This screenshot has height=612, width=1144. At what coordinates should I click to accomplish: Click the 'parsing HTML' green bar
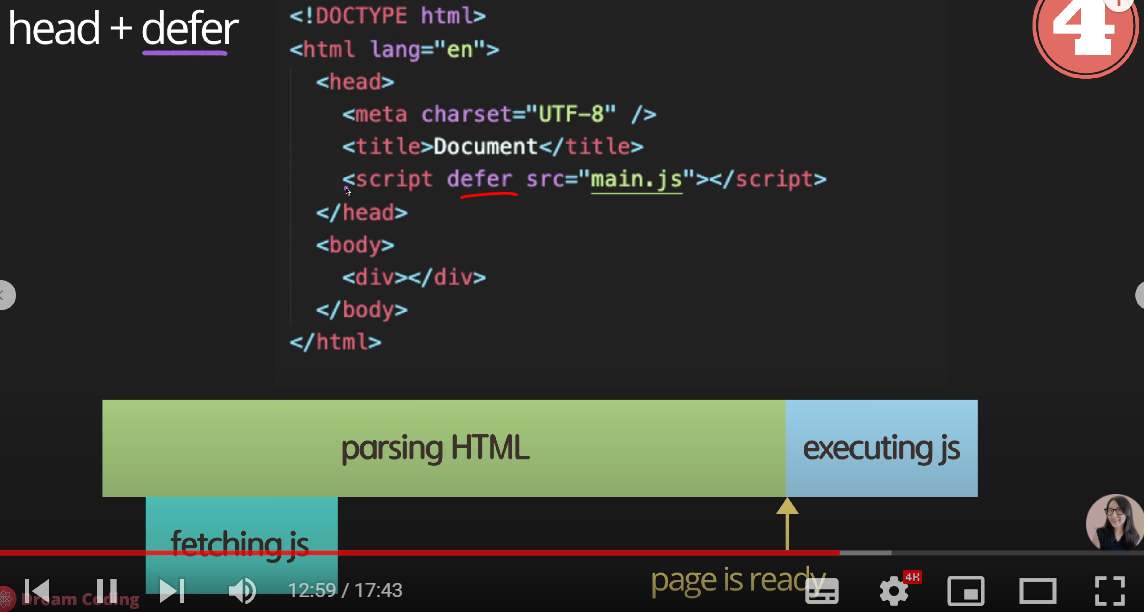pyautogui.click(x=444, y=448)
